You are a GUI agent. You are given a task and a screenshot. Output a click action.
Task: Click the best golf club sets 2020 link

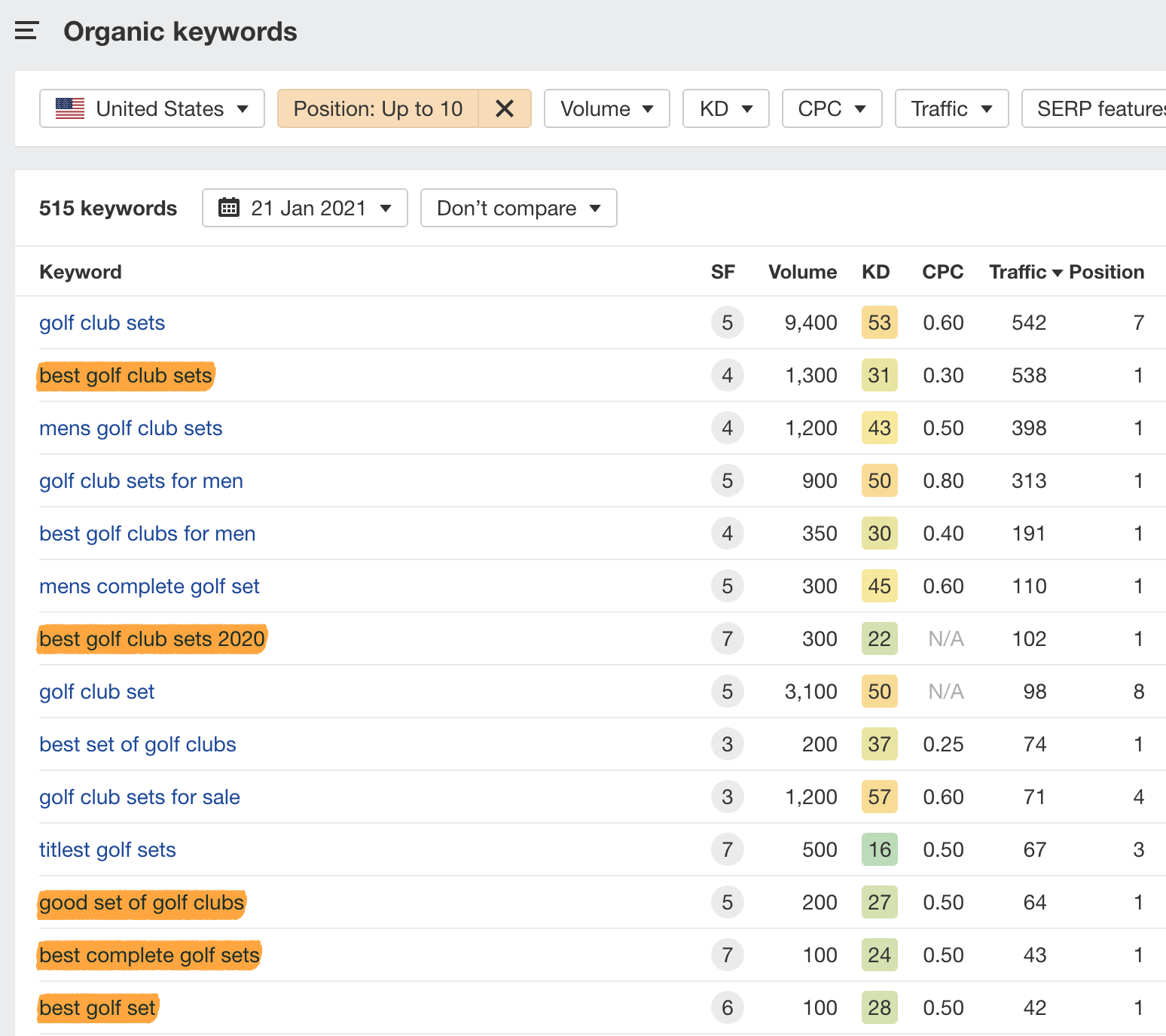point(152,639)
